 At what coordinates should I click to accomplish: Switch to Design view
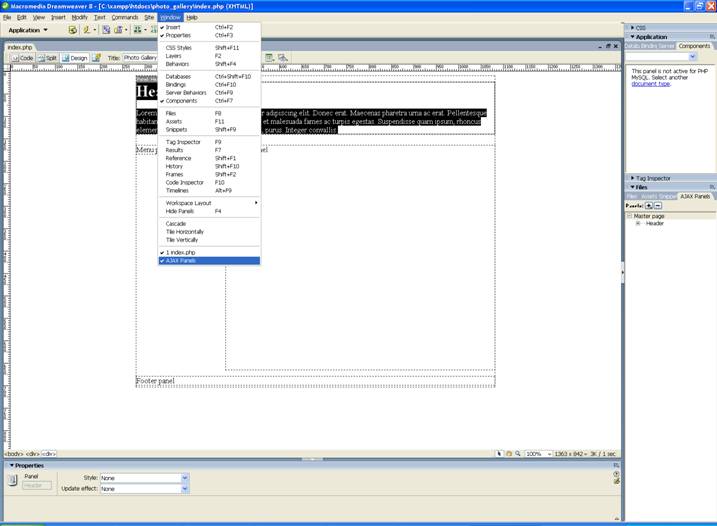[x=75, y=58]
